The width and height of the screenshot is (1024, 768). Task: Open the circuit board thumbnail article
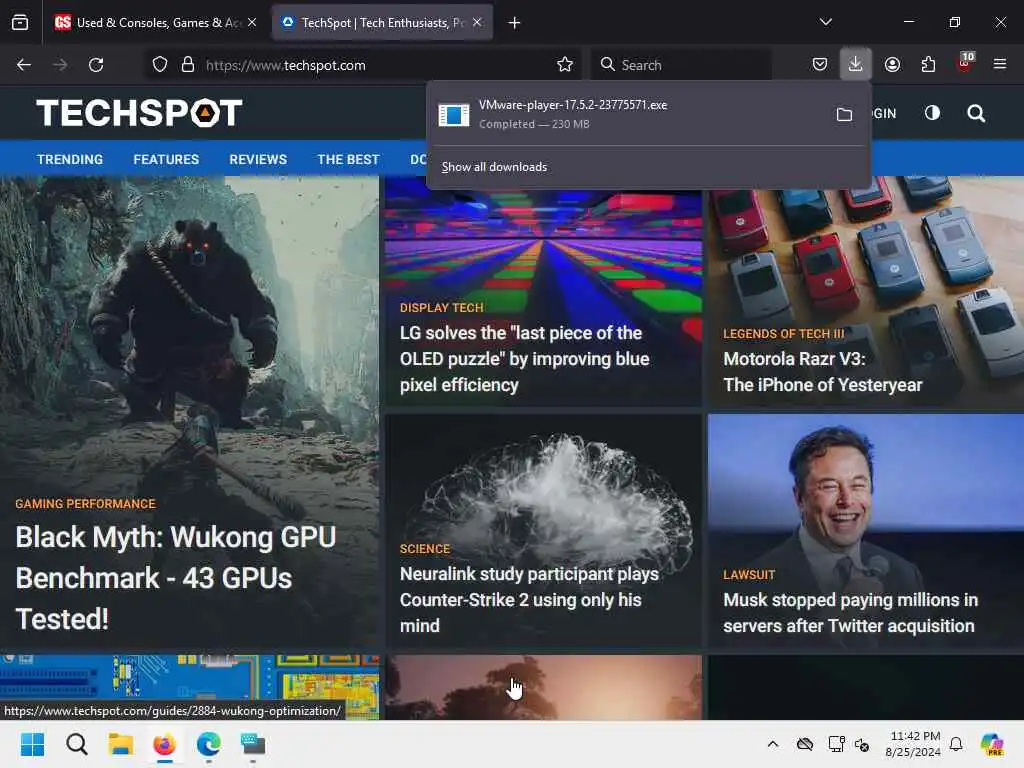coord(189,678)
